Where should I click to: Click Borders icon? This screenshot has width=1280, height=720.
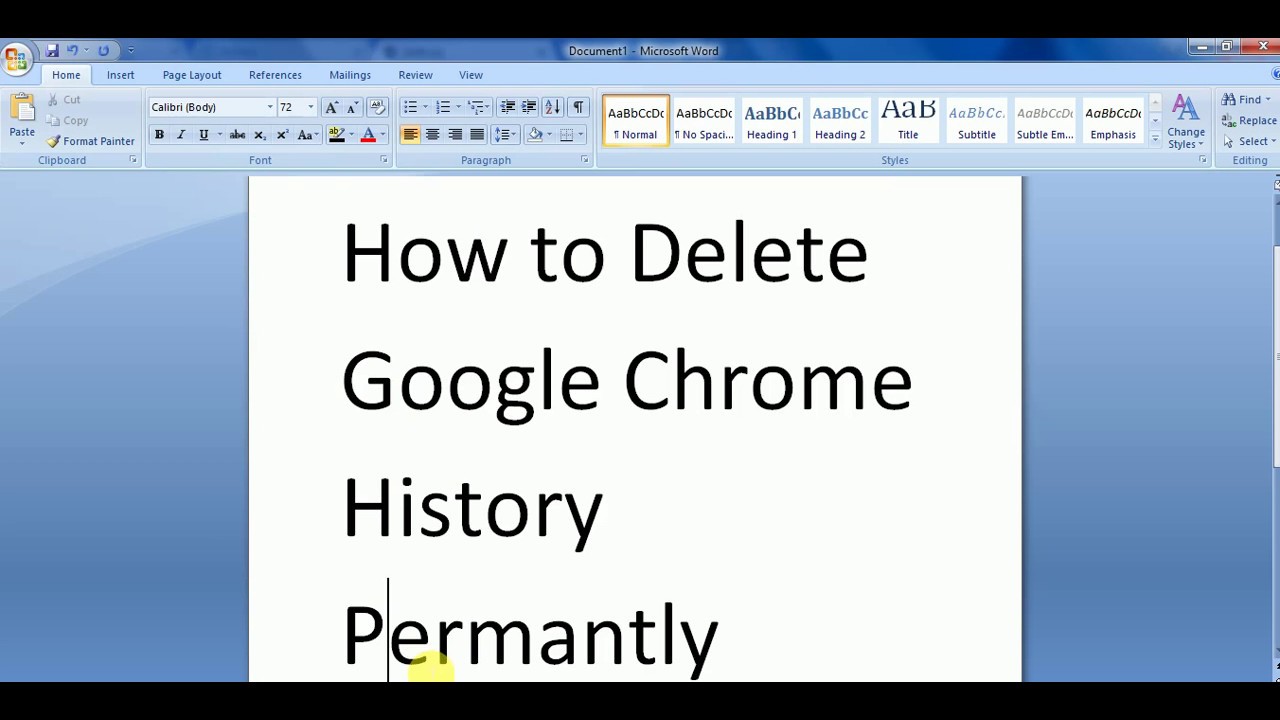(x=567, y=135)
